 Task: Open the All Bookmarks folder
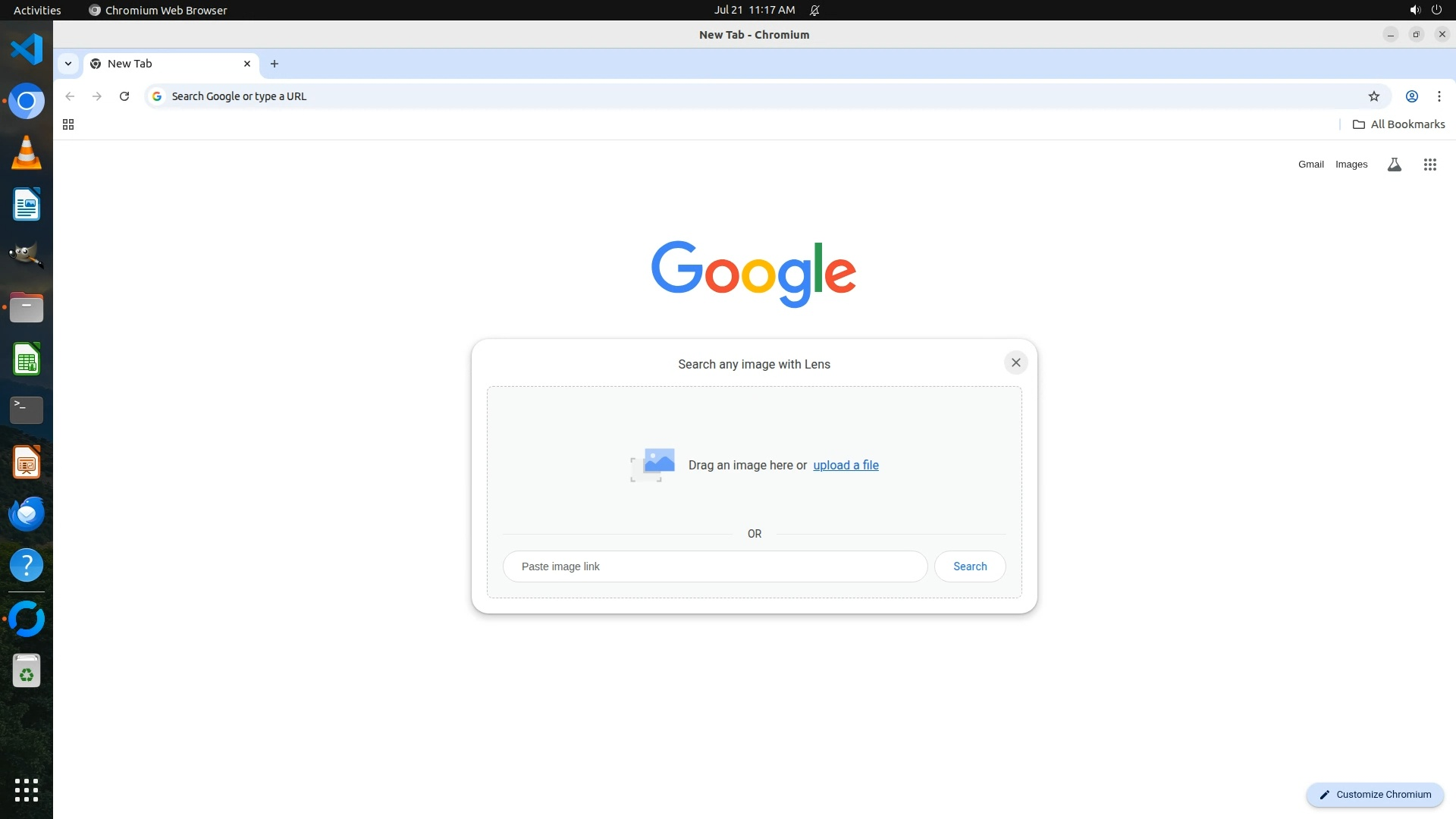tap(1398, 124)
